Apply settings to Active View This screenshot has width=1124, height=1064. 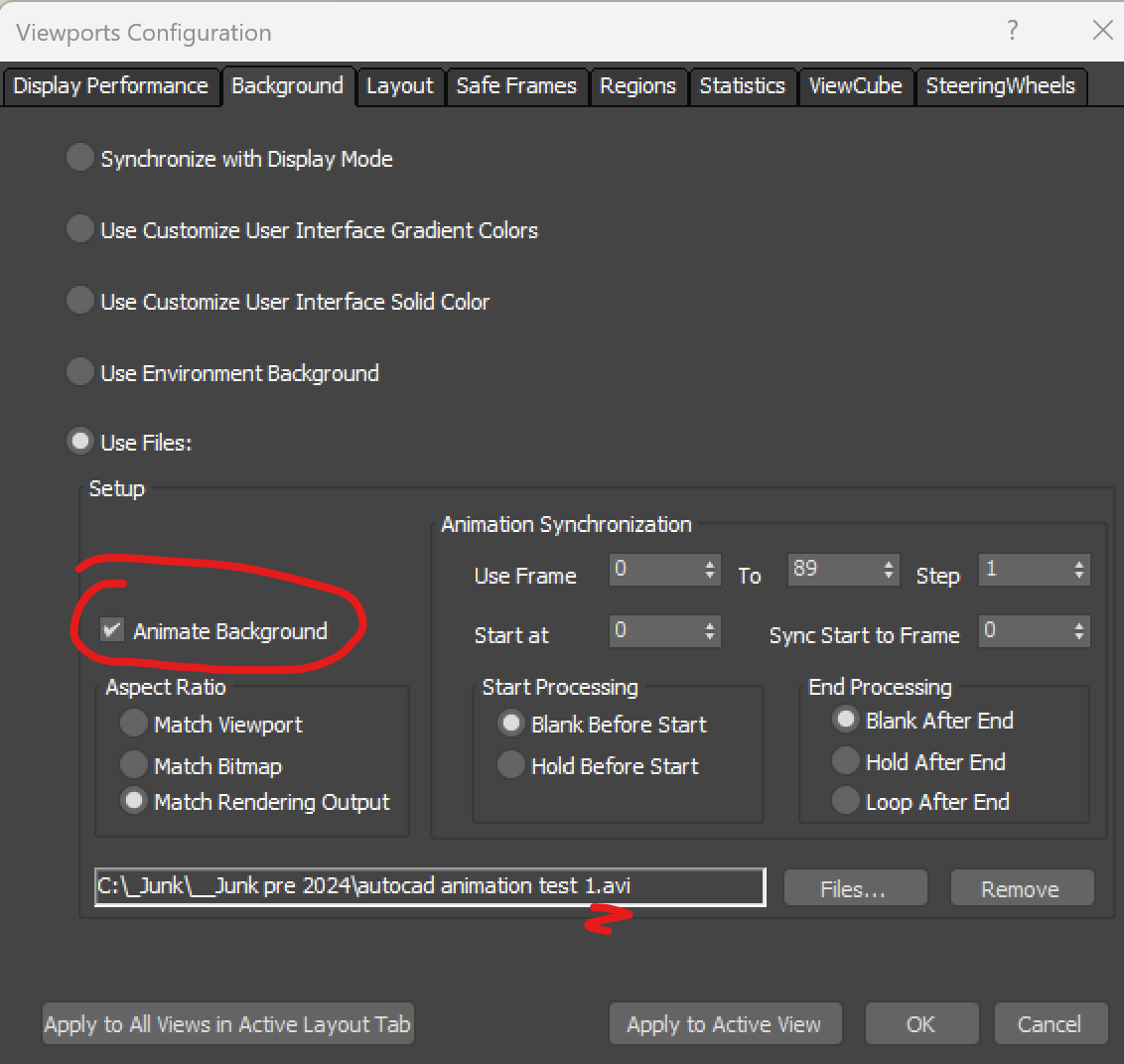725,1023
